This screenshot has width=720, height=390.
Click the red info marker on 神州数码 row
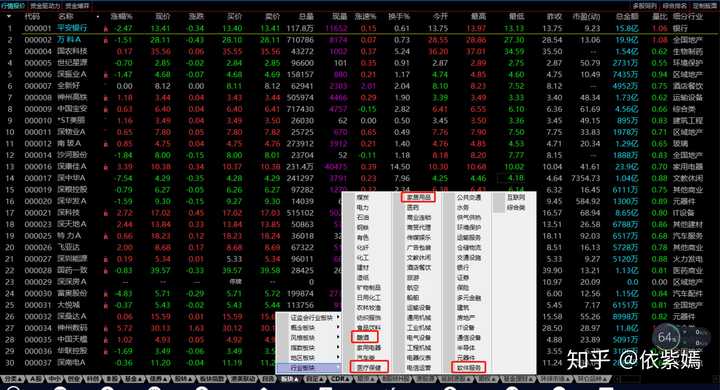pyautogui.click(x=107, y=328)
